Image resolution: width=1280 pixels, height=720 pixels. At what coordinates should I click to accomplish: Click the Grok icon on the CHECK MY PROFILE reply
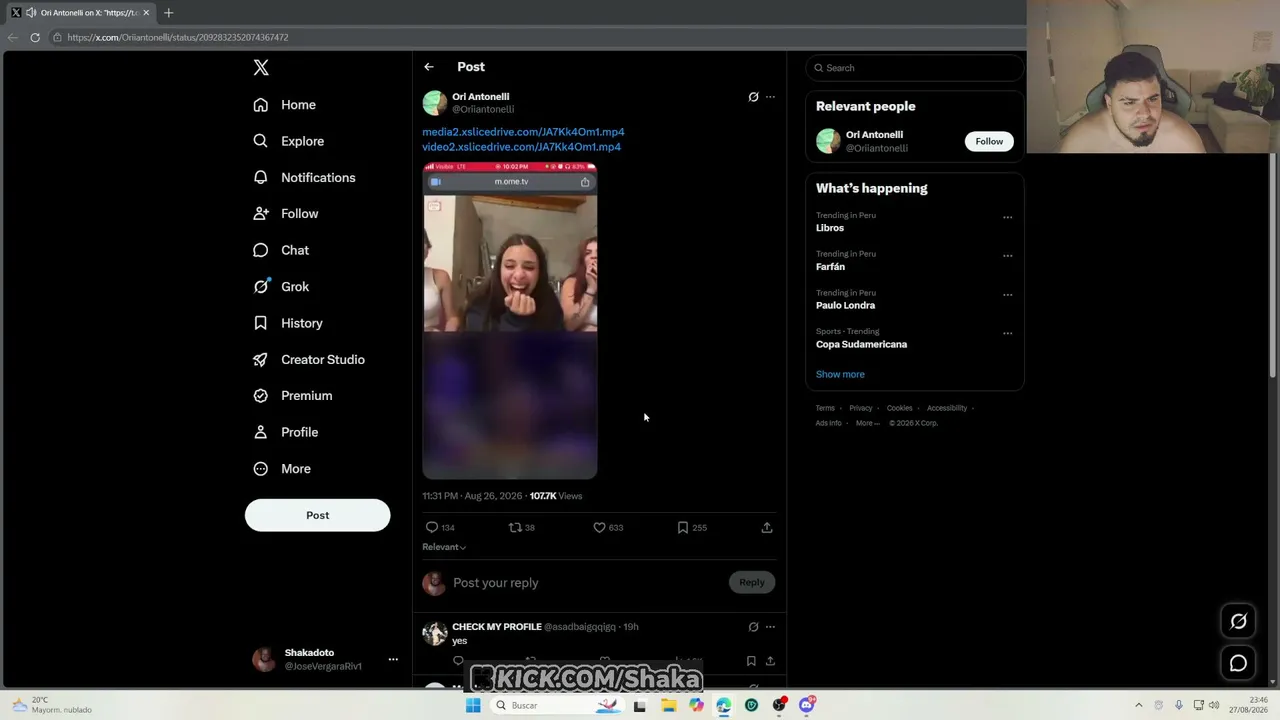click(x=753, y=627)
